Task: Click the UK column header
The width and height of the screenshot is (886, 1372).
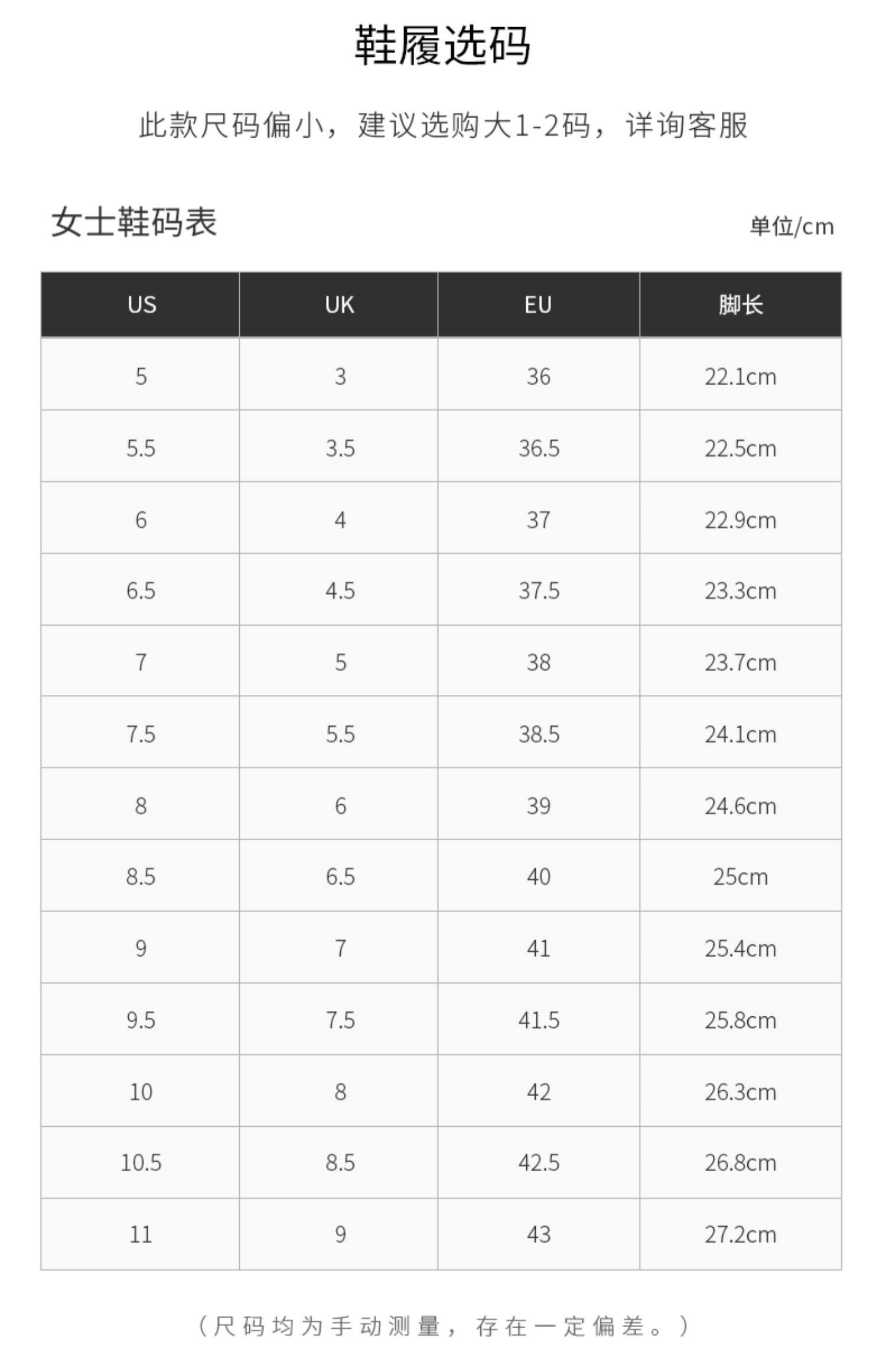Action: pos(339,305)
